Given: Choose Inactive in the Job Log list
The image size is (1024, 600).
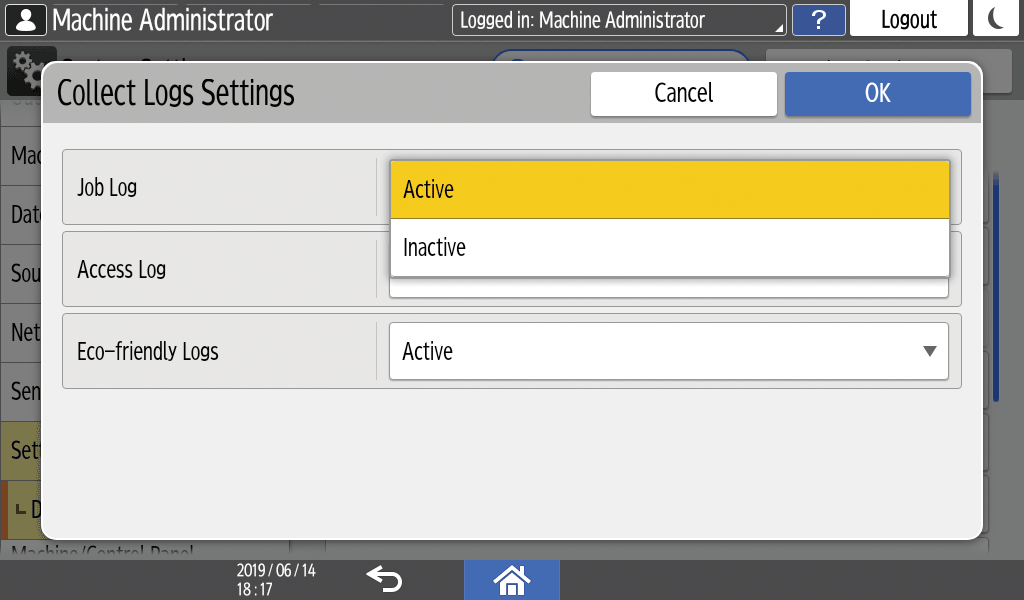Looking at the screenshot, I should point(669,247).
